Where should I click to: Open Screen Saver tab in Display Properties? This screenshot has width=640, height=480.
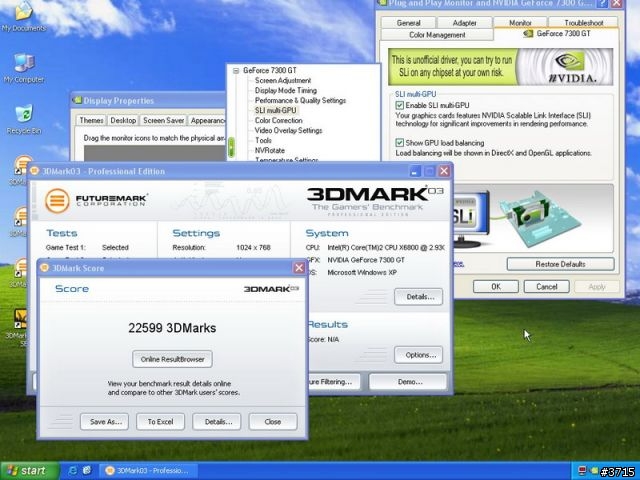(x=163, y=120)
